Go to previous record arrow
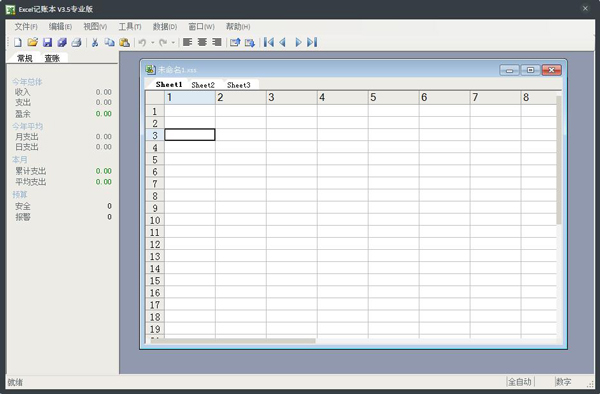This screenshot has width=600, height=394. (x=283, y=42)
